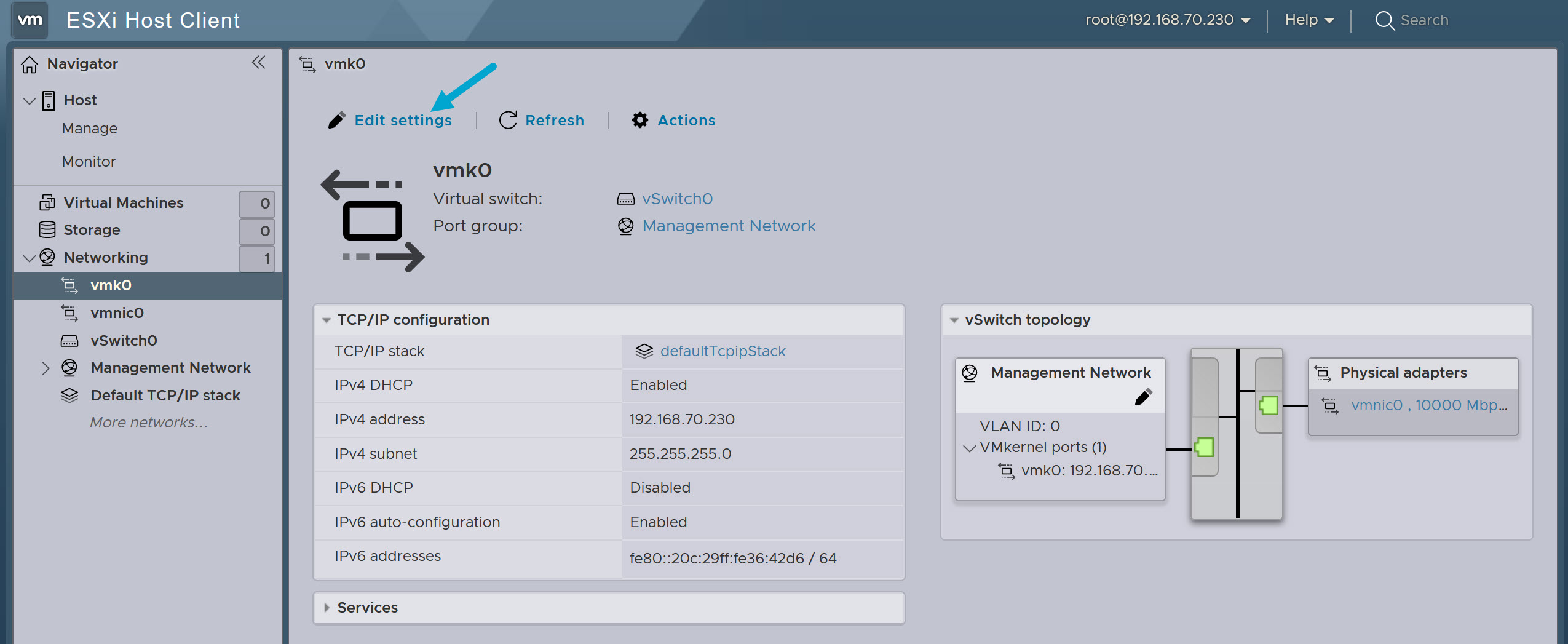Viewport: 1568px width, 644px height.
Task: Select Monitor in the Host navigator
Action: coord(89,161)
